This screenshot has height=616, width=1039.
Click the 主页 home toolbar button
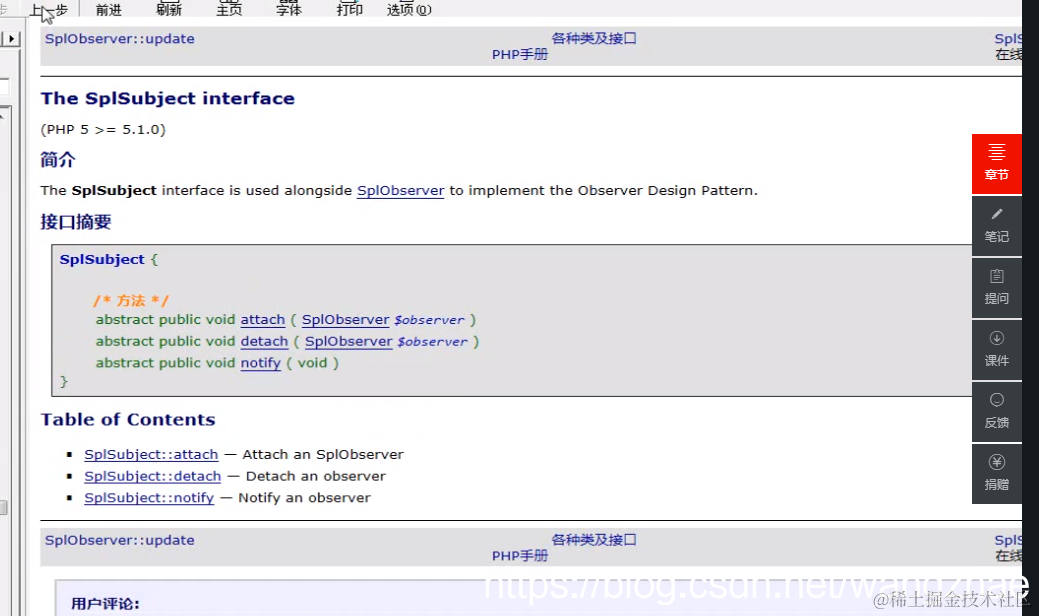pyautogui.click(x=229, y=9)
